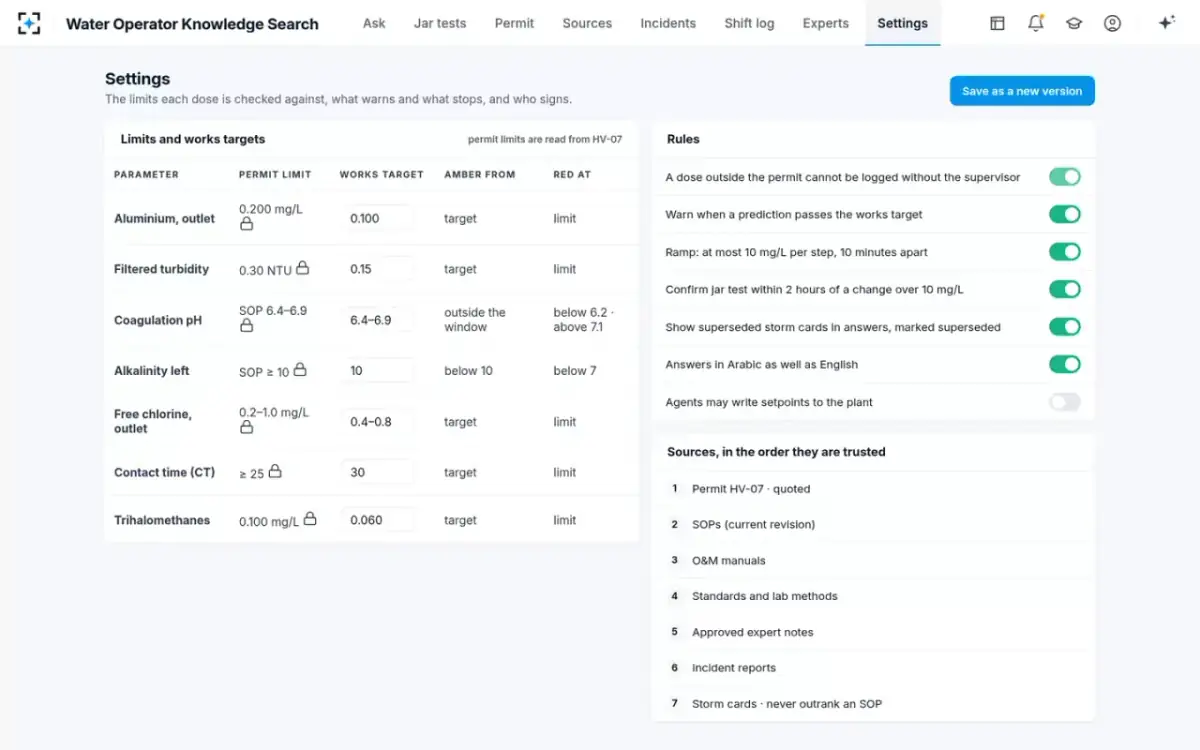The height and width of the screenshot is (750, 1200).
Task: Click lock icon beside ≥ 25 contact time
Action: point(274,471)
